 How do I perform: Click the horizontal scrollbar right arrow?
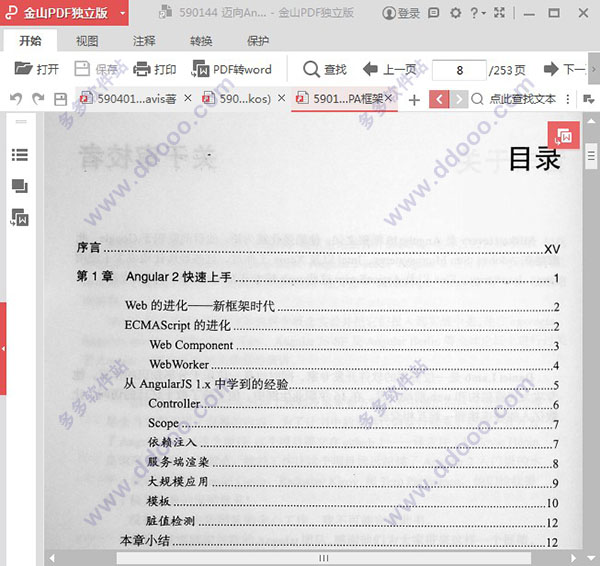(x=573, y=558)
